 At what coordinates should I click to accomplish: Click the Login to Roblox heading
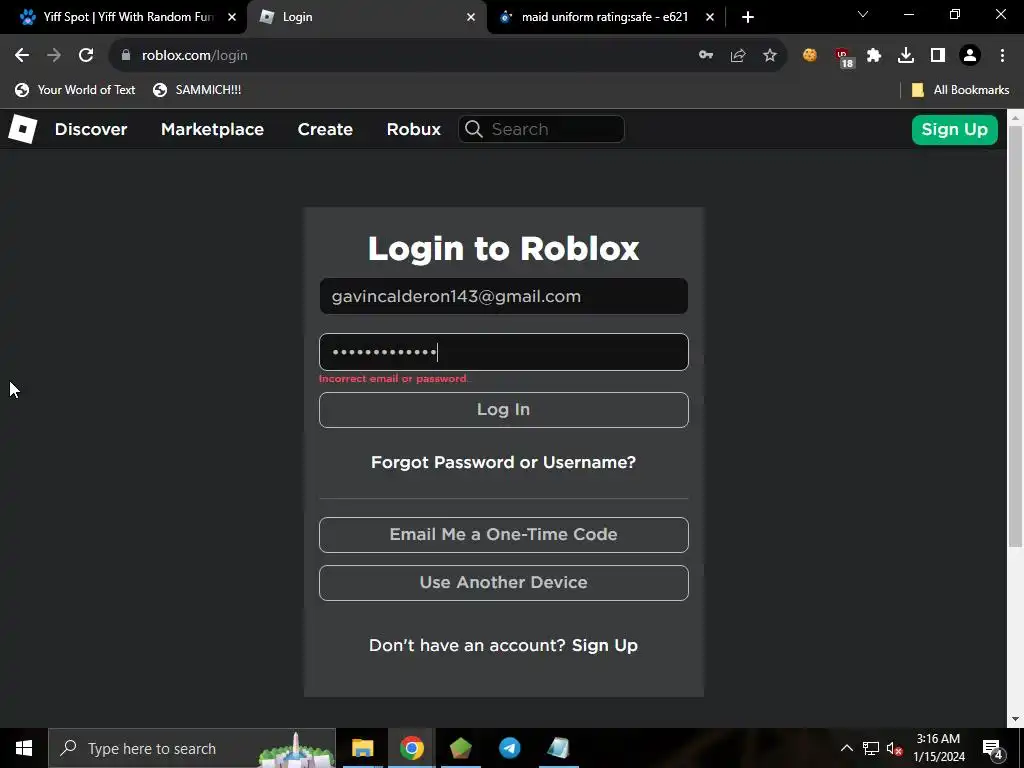(x=504, y=248)
